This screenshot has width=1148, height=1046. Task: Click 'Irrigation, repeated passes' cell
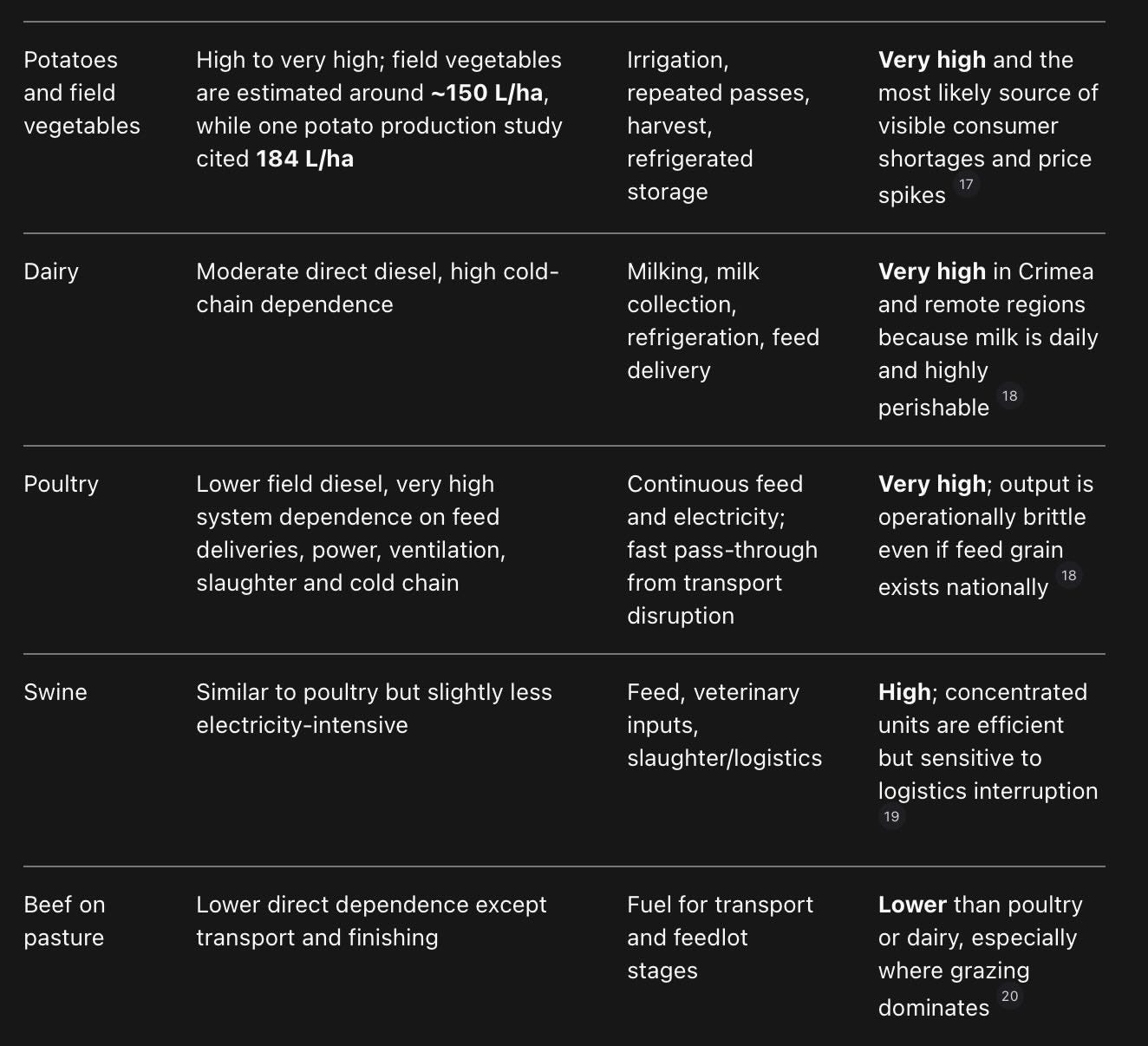click(x=718, y=126)
